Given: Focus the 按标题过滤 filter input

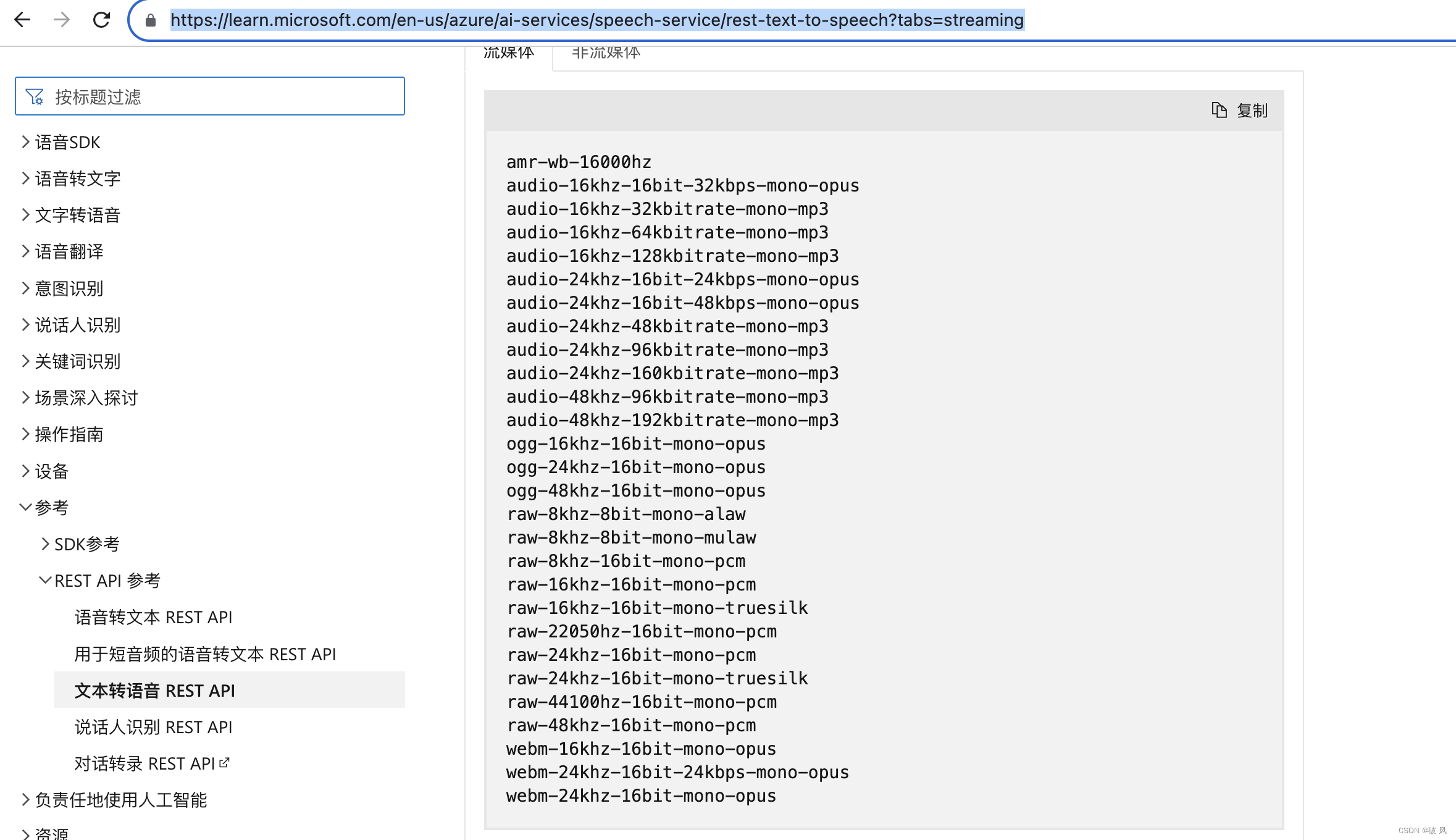Looking at the screenshot, I should point(222,97).
